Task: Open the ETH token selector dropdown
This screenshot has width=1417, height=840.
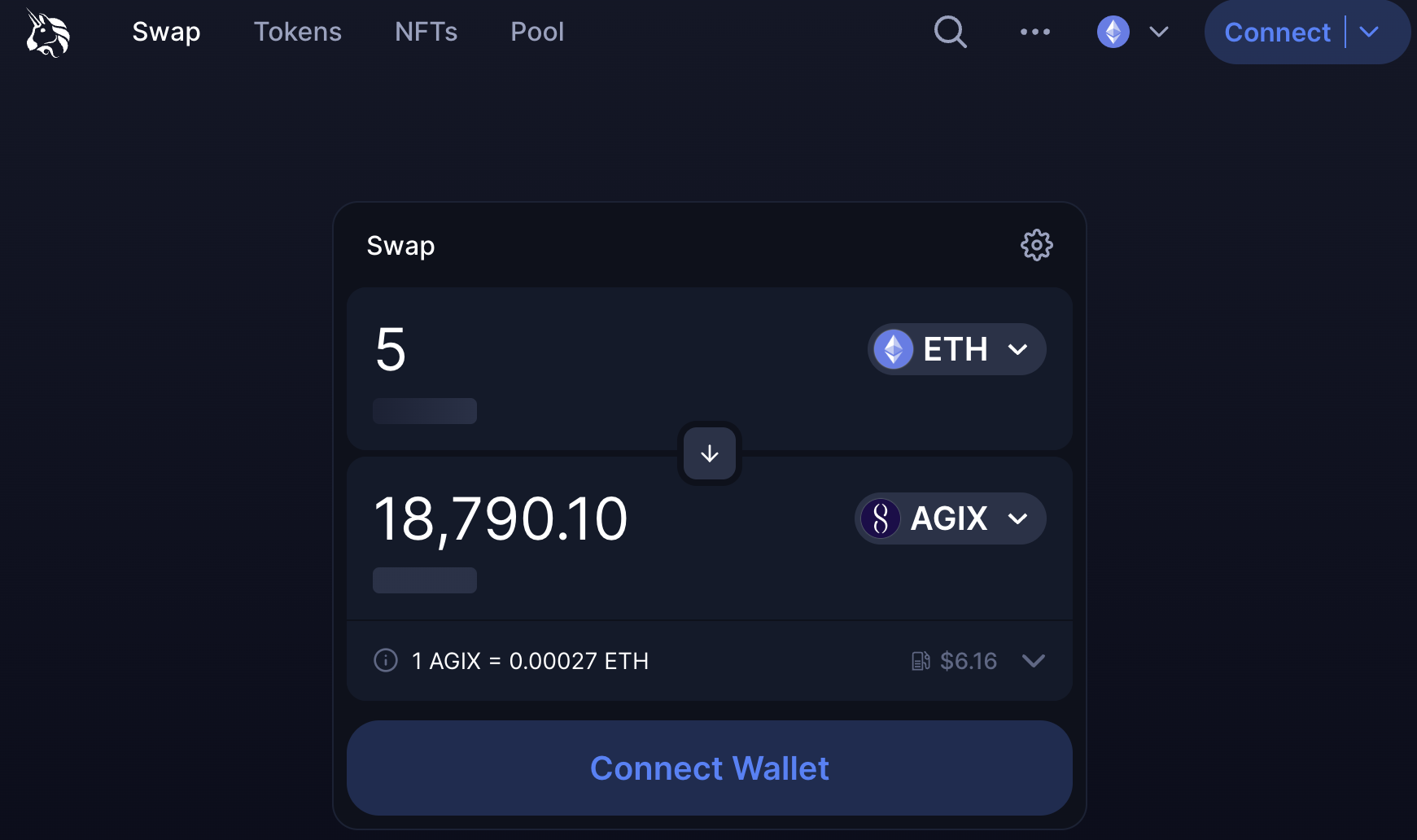Action: click(x=957, y=349)
